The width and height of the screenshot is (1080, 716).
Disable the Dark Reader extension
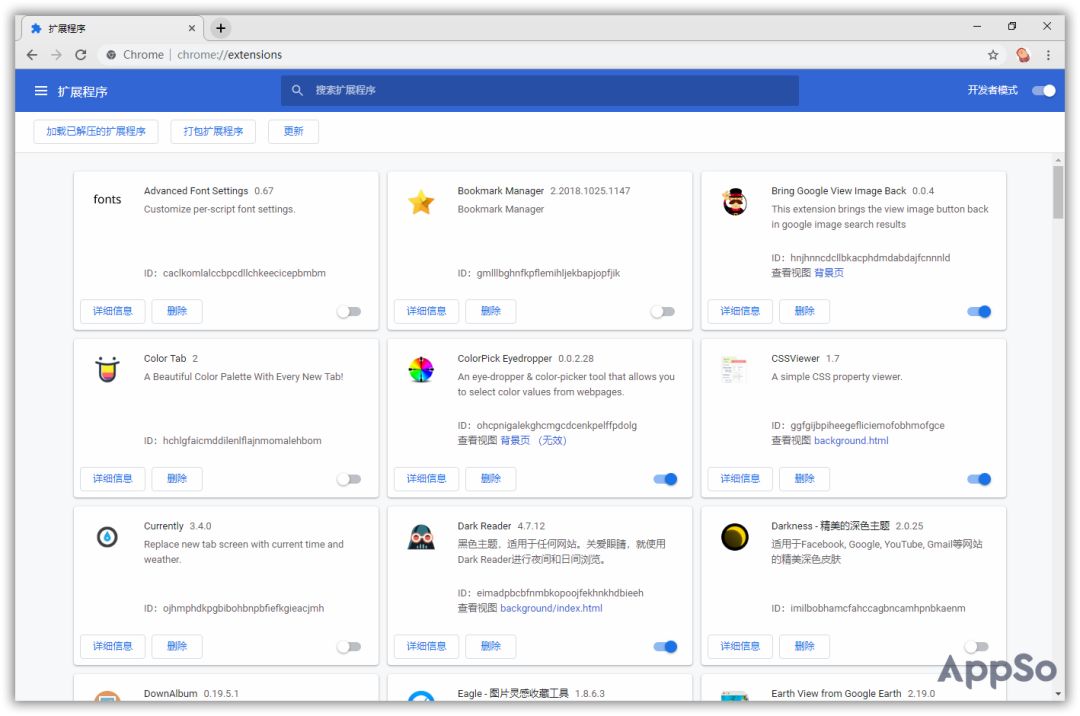point(665,646)
